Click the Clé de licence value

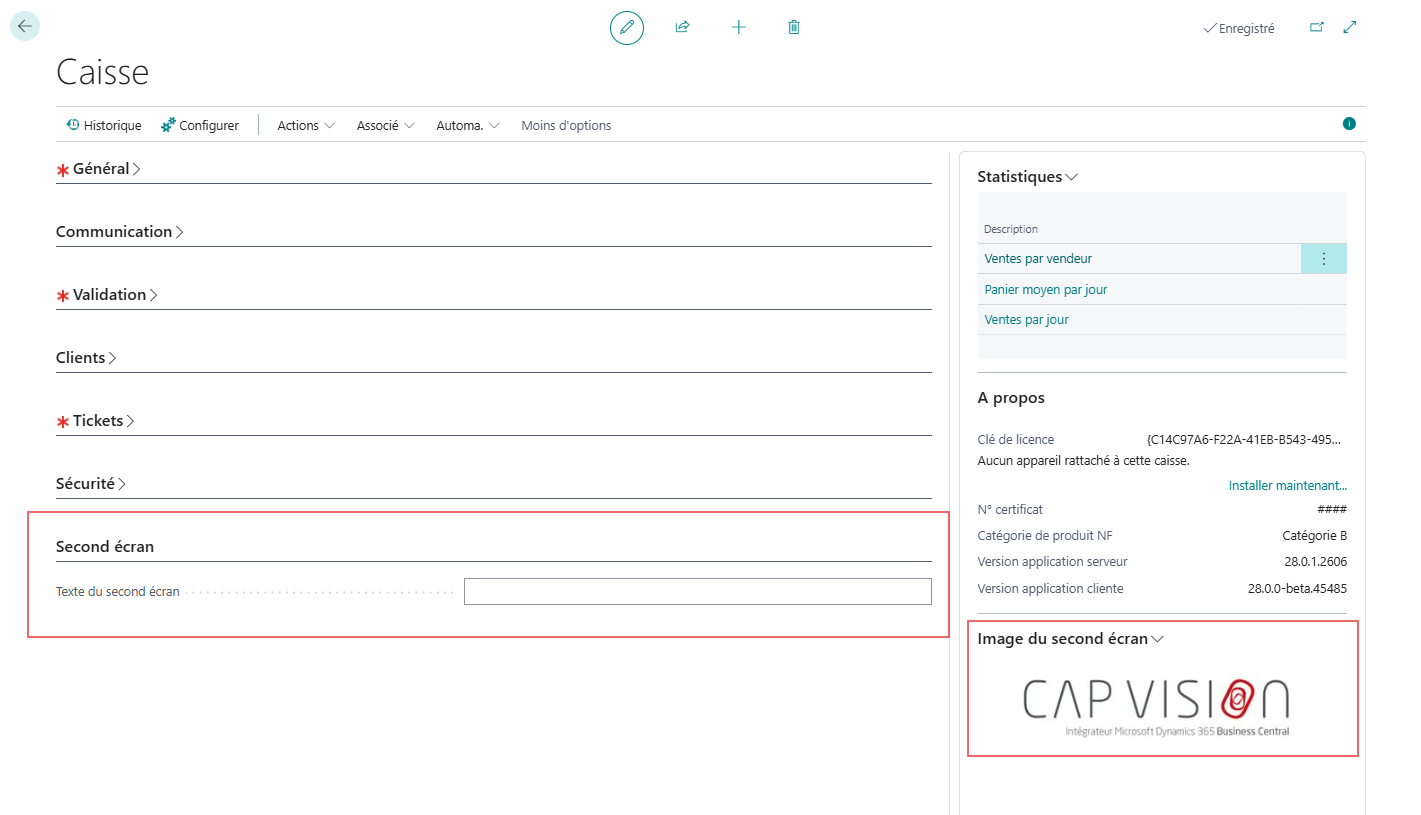(x=1244, y=440)
